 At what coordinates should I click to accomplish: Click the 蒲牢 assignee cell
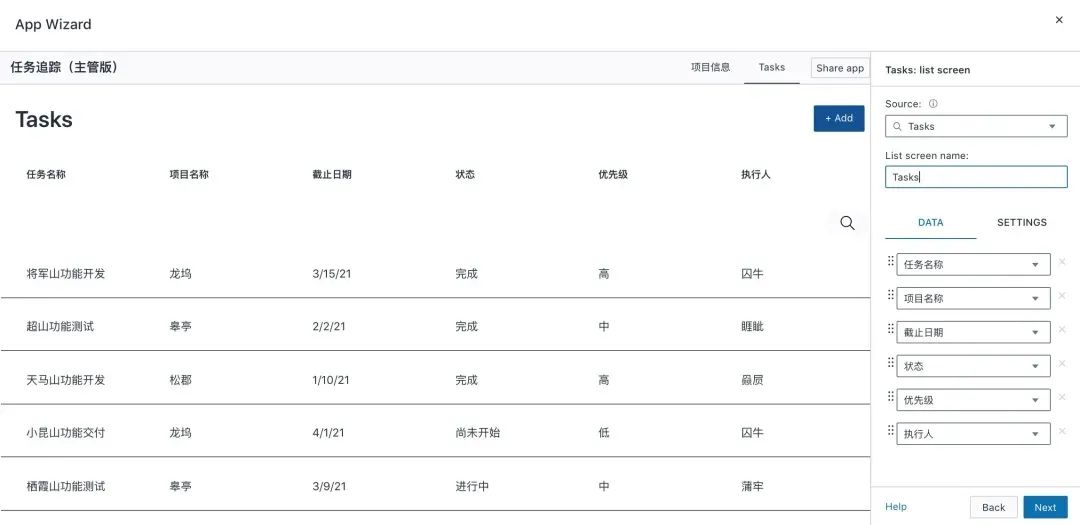752,486
